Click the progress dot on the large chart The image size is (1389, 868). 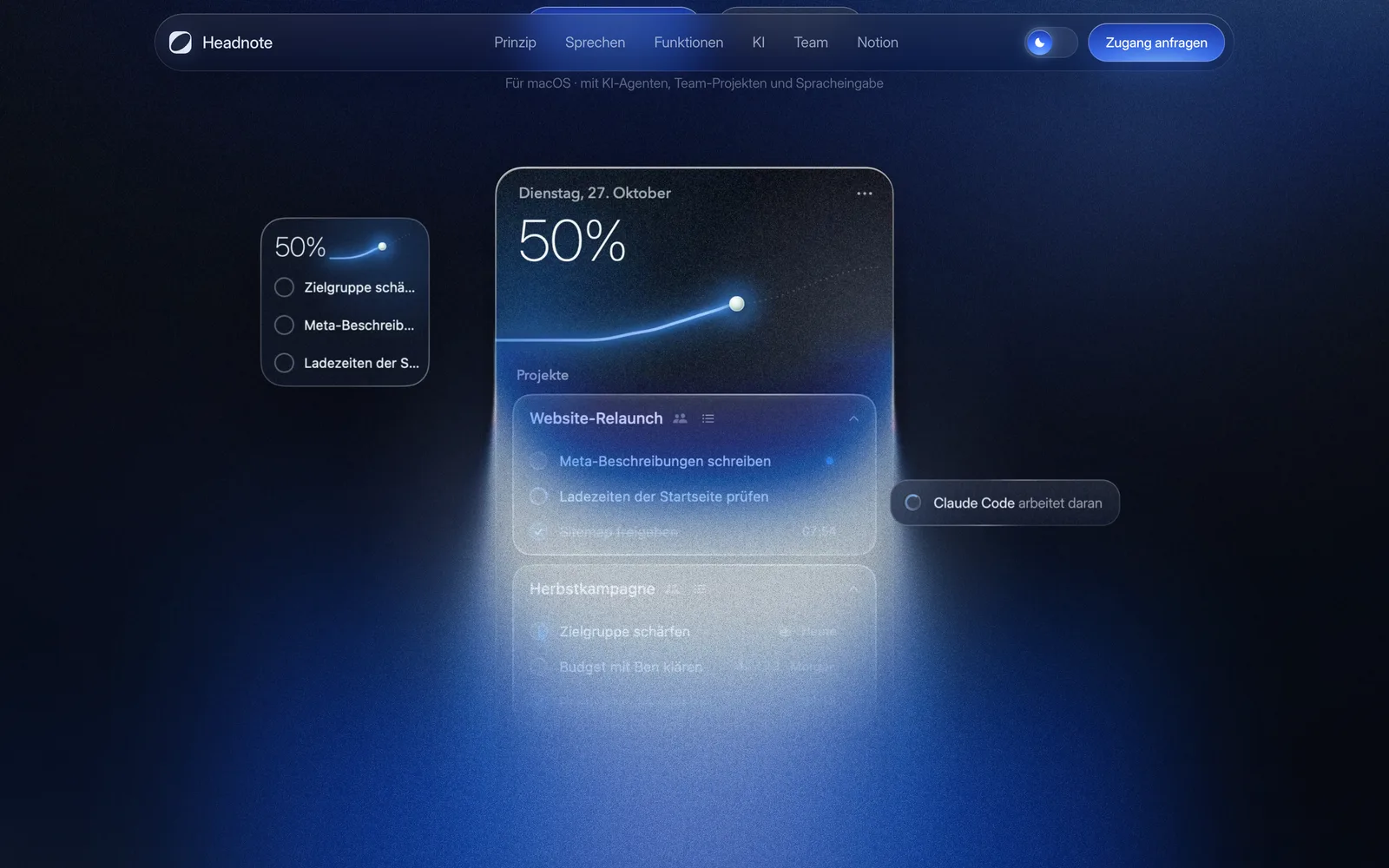point(737,304)
